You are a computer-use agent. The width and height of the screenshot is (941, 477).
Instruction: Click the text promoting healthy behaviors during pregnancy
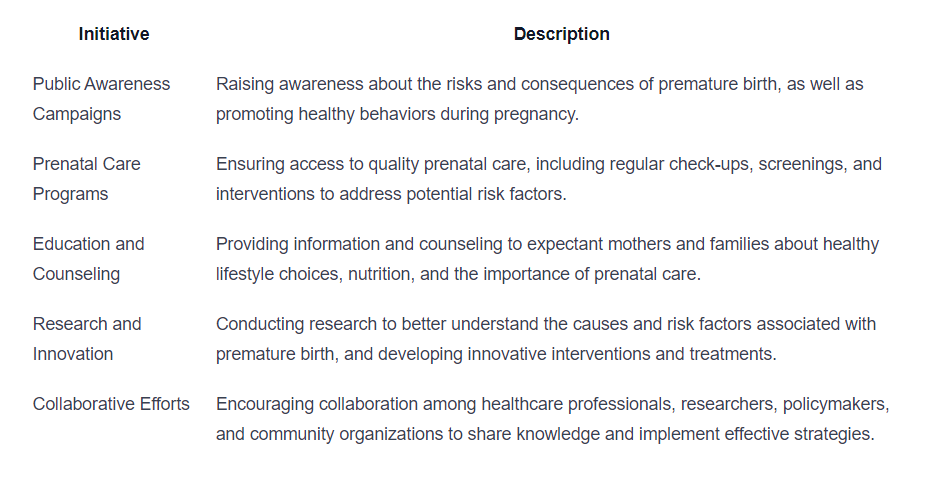click(x=397, y=114)
